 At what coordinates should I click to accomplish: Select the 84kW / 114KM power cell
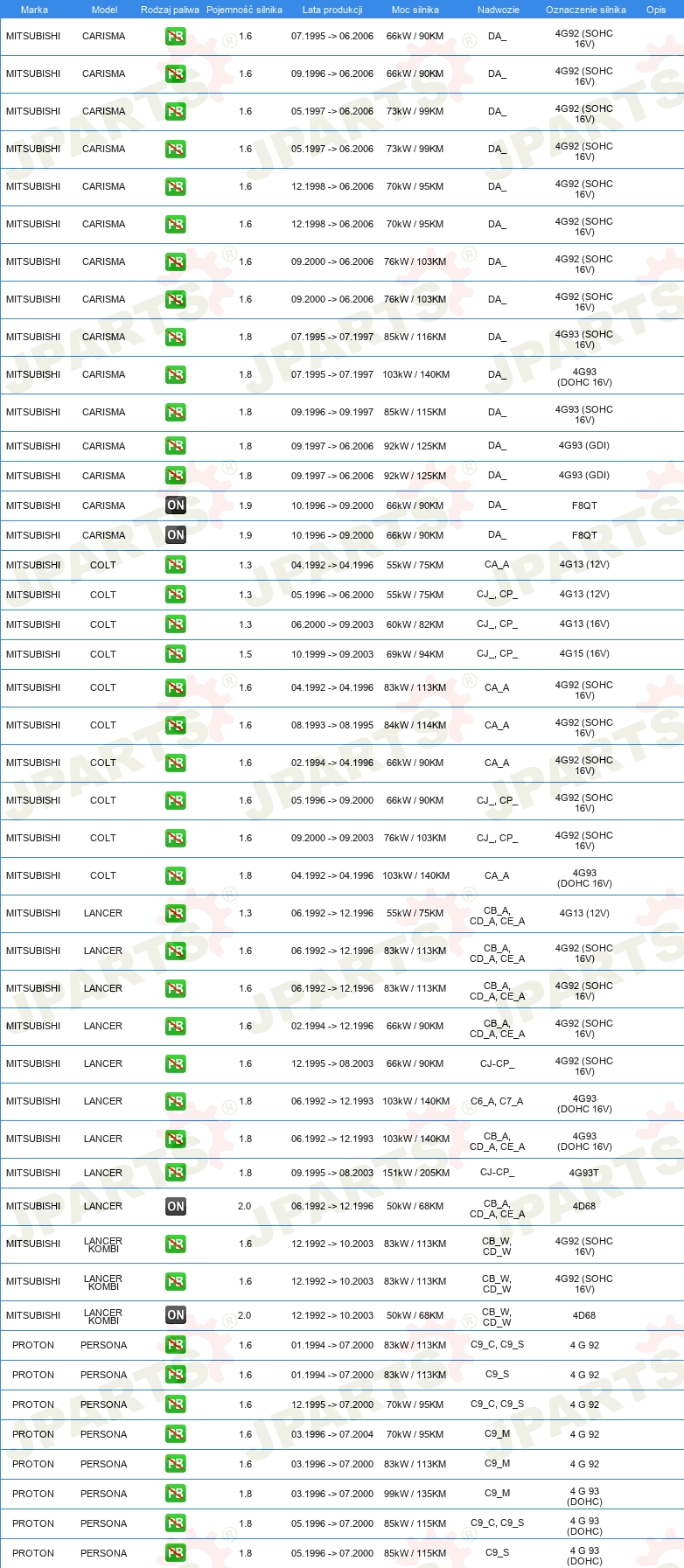pyautogui.click(x=415, y=726)
